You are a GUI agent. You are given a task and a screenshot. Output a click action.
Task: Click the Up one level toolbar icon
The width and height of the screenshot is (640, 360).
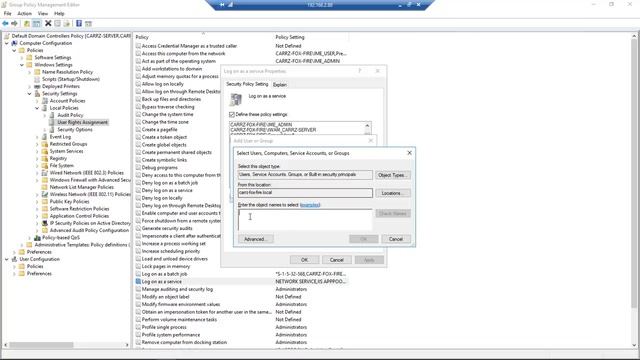coord(27,24)
